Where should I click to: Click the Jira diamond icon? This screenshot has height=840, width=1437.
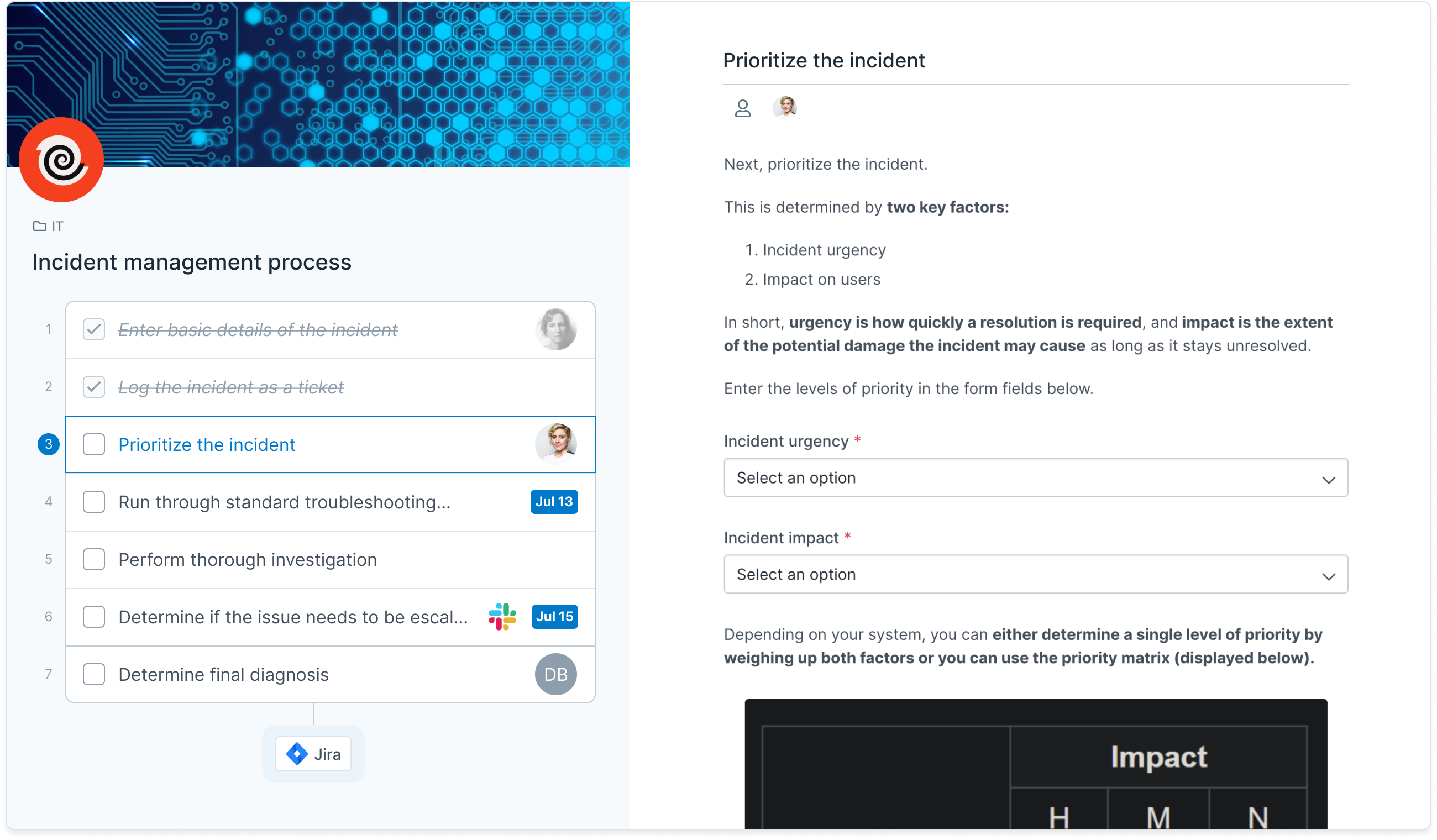pos(297,755)
